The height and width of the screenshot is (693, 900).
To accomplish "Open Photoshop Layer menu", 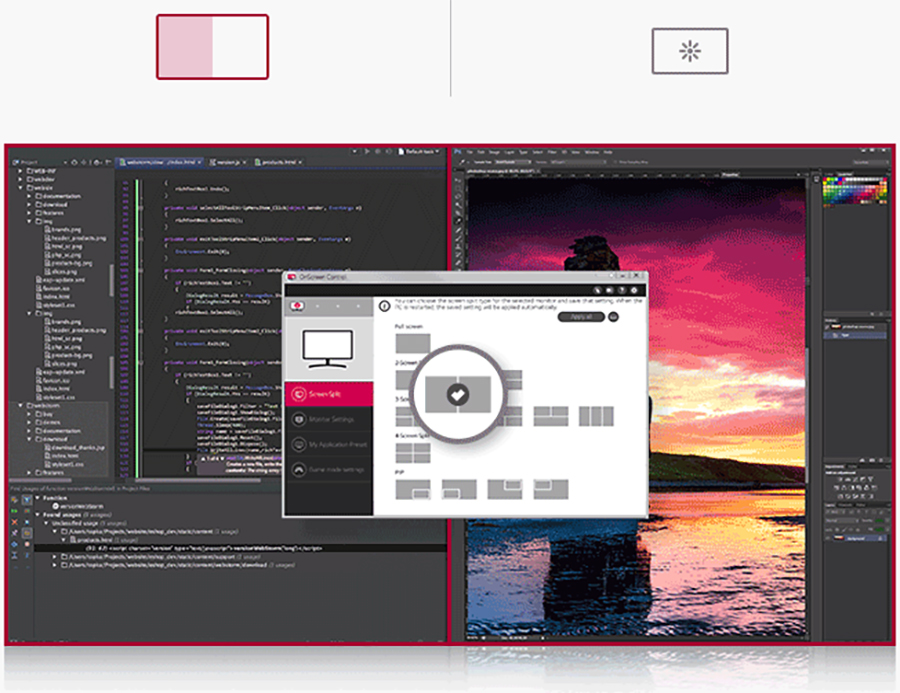I will tap(509, 152).
